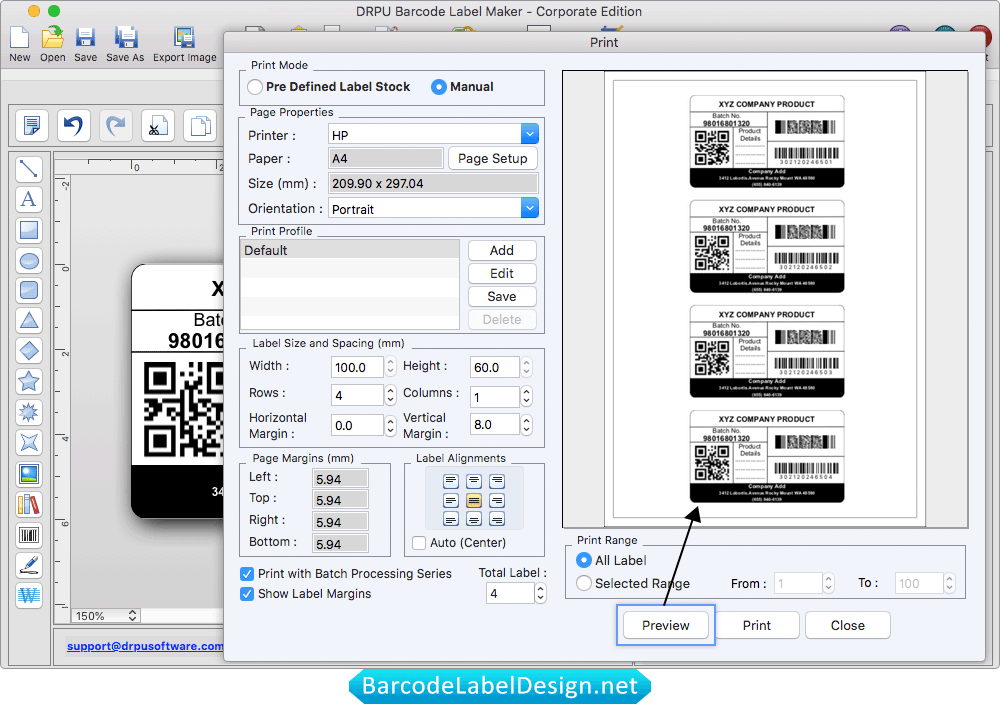The image size is (1000, 704).
Task: Choose top-left label alignment icon
Action: pos(451,481)
